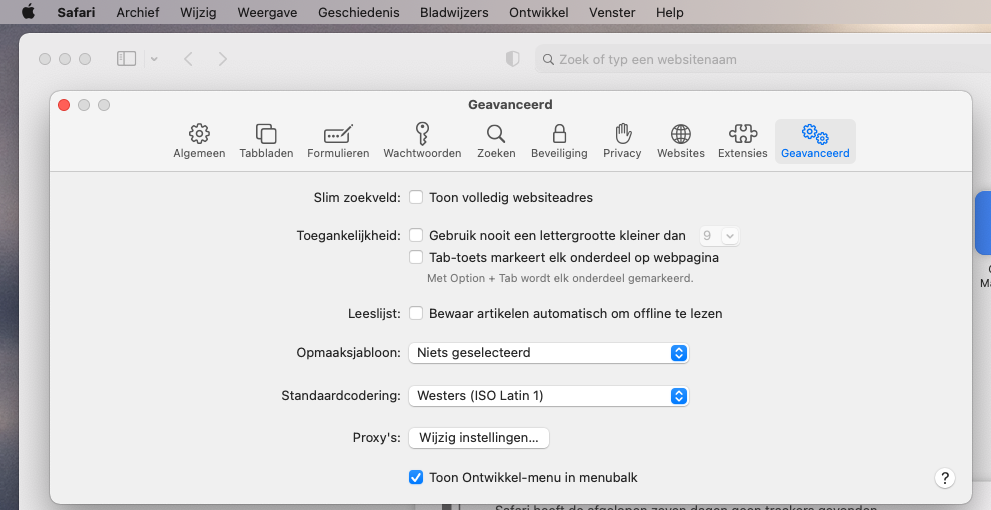This screenshot has width=991, height=510.
Task: Go back with the Safari back arrow
Action: [x=188, y=59]
